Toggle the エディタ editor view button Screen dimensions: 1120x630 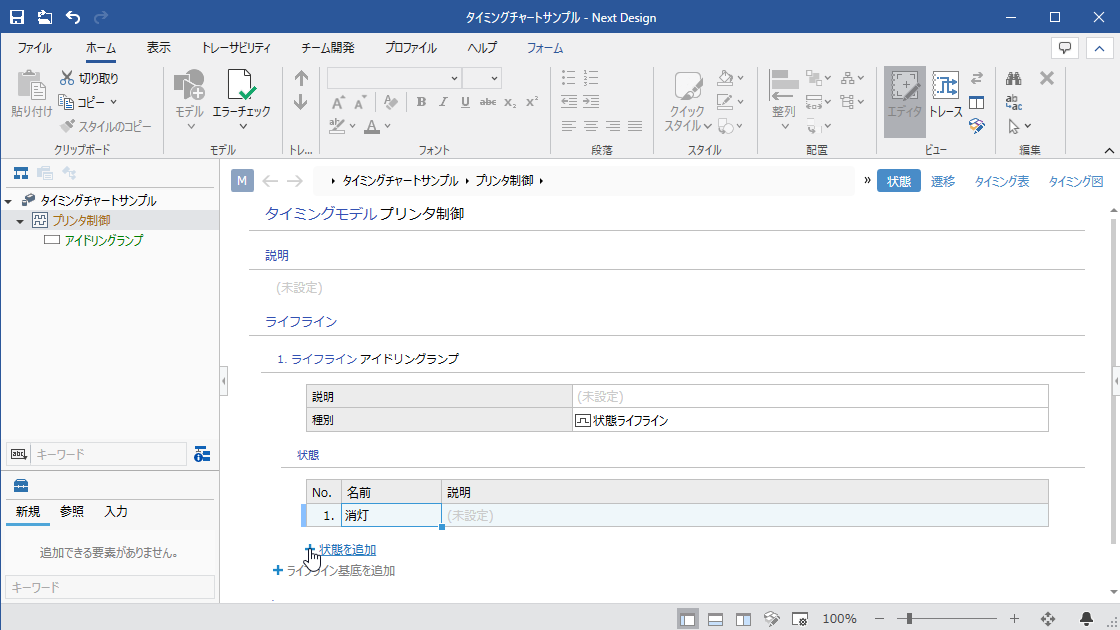pos(904,101)
